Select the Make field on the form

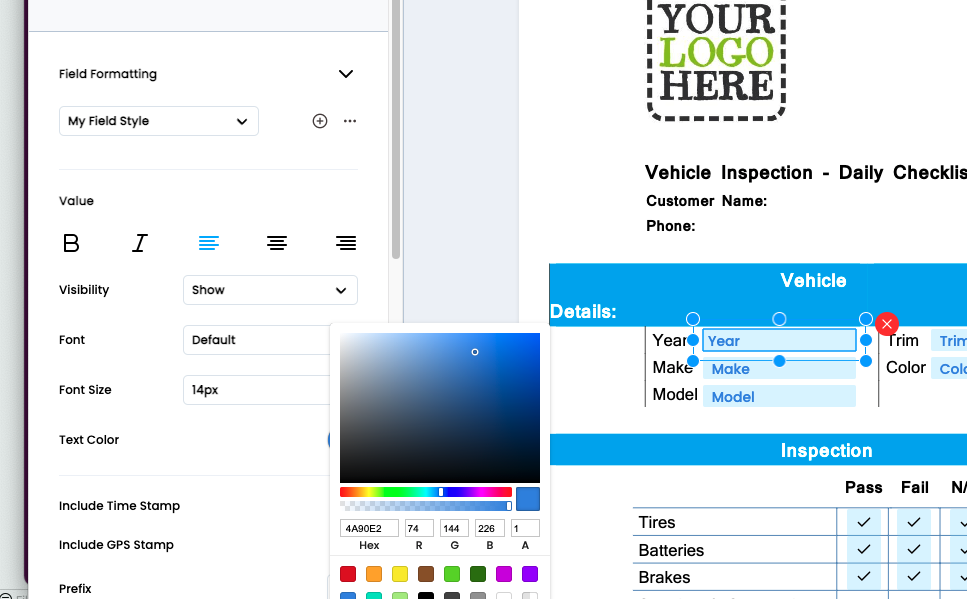(x=779, y=369)
